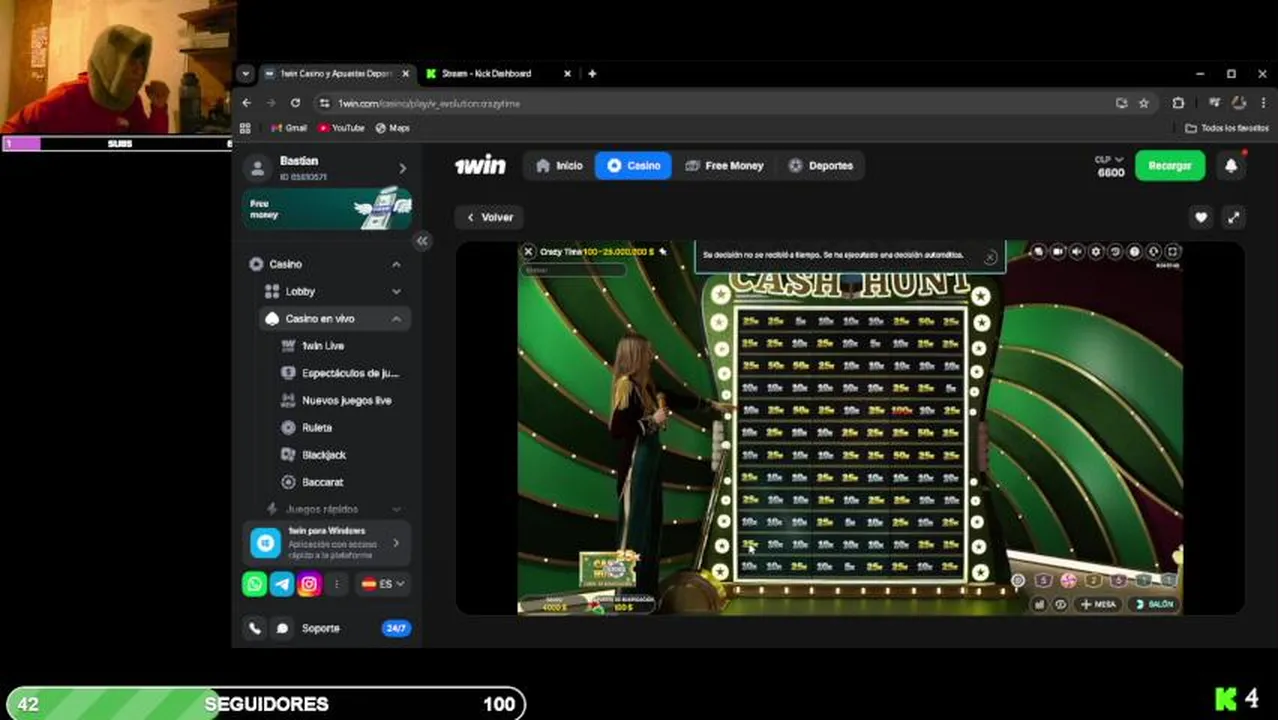Open the tab search dropdown arrow
Viewport: 1278px width, 720px height.
pos(245,73)
